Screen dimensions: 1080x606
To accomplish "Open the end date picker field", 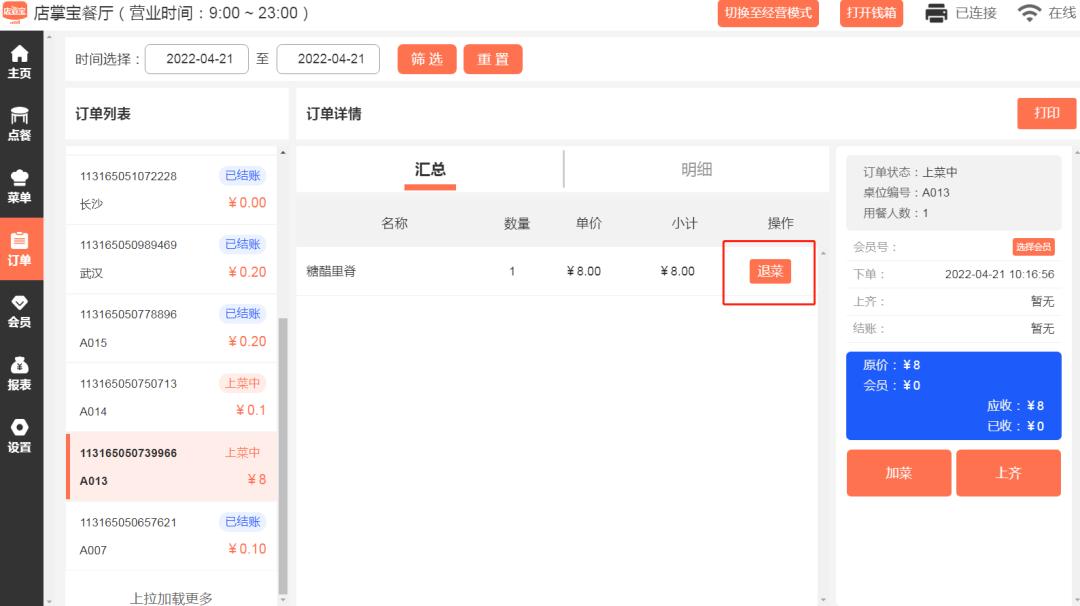I will point(328,59).
